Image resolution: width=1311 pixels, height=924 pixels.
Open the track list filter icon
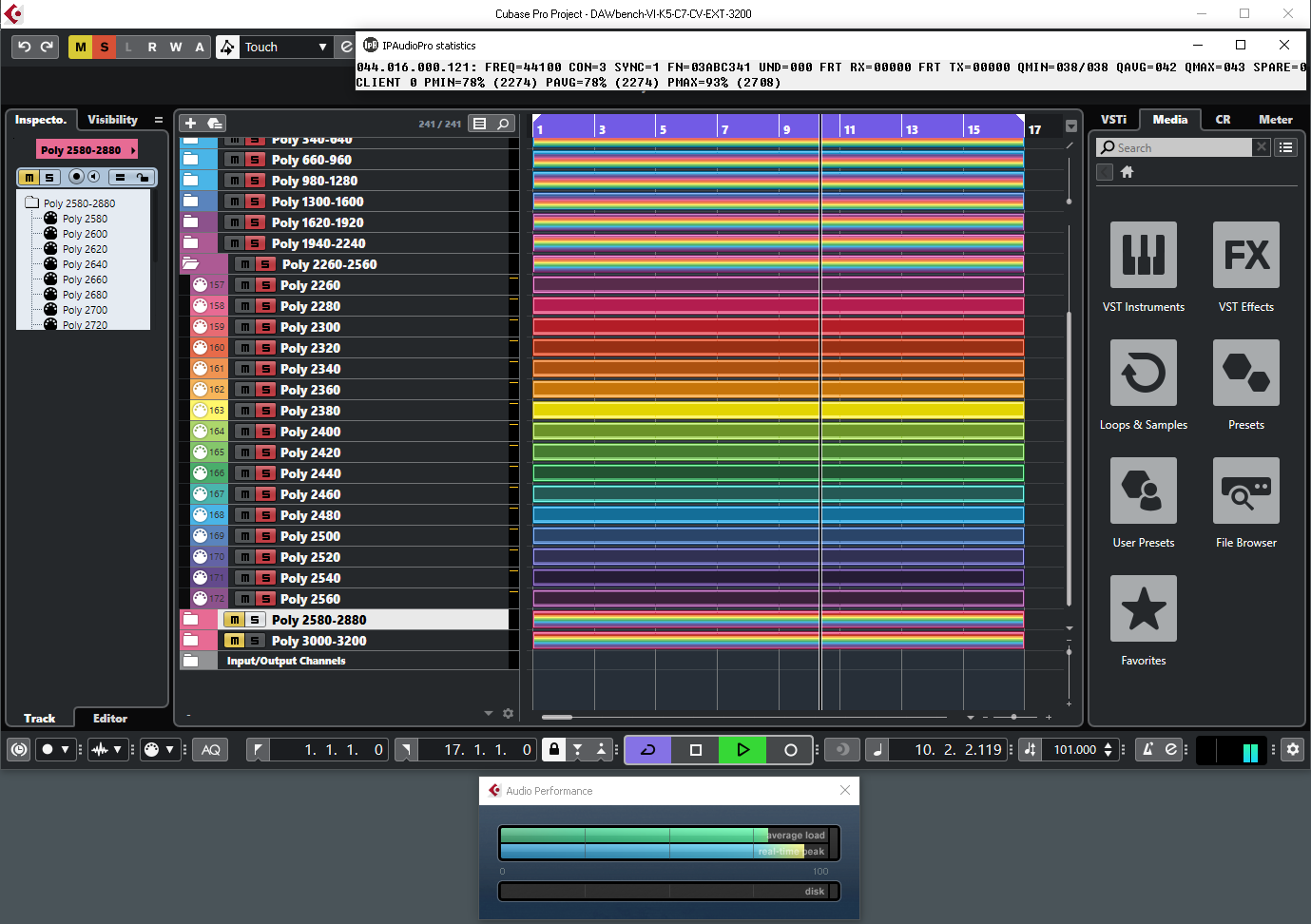point(480,124)
